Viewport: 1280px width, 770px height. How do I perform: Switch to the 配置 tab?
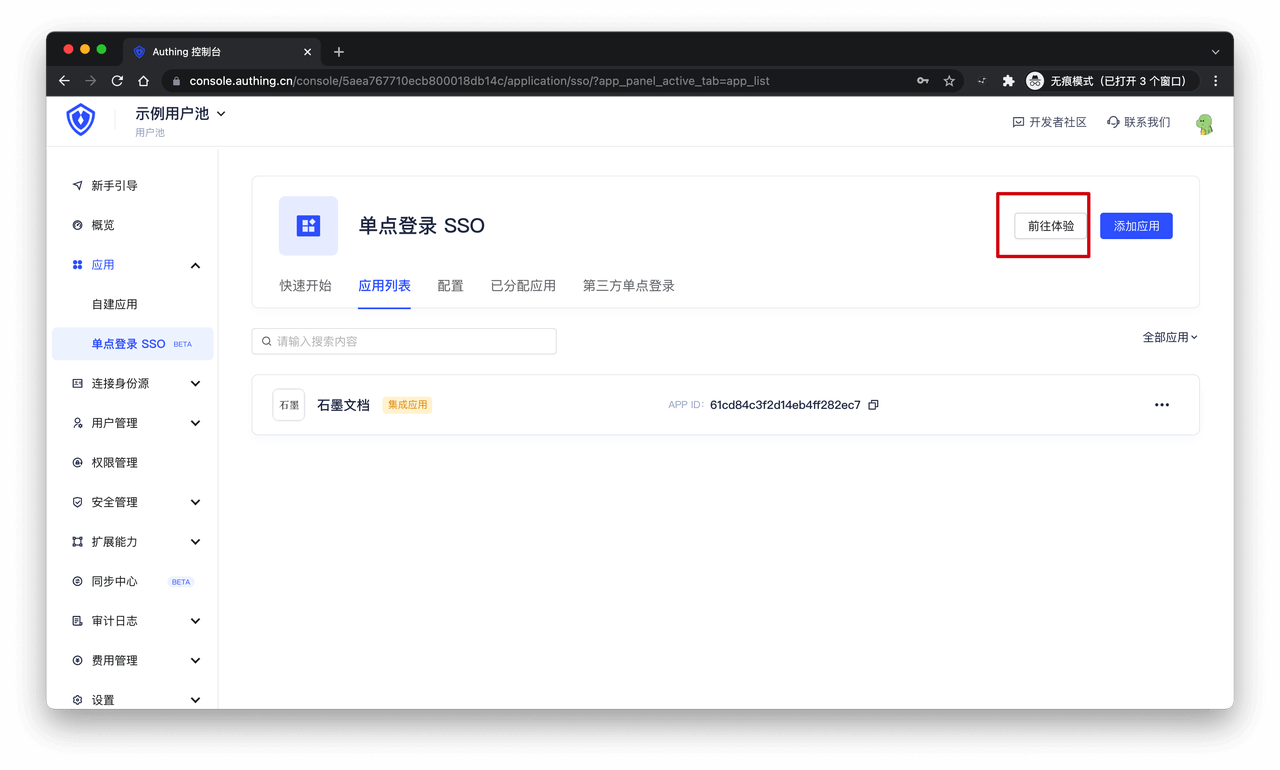[x=450, y=285]
